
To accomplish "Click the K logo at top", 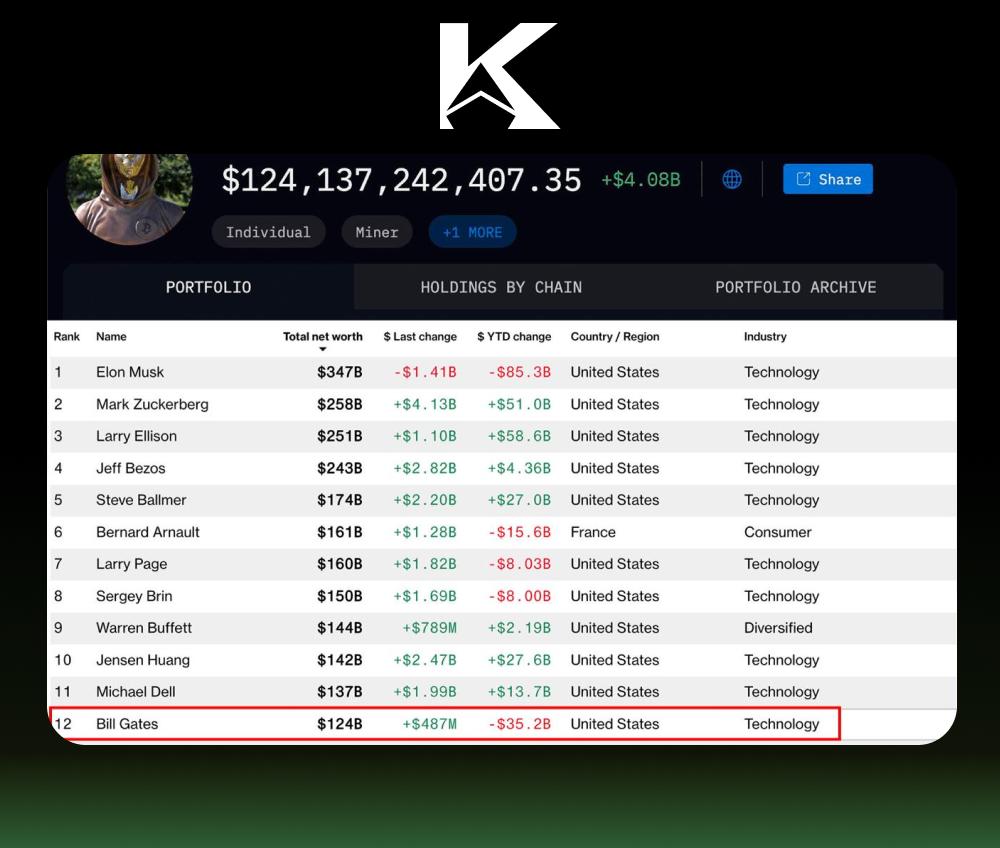I will point(499,76).
